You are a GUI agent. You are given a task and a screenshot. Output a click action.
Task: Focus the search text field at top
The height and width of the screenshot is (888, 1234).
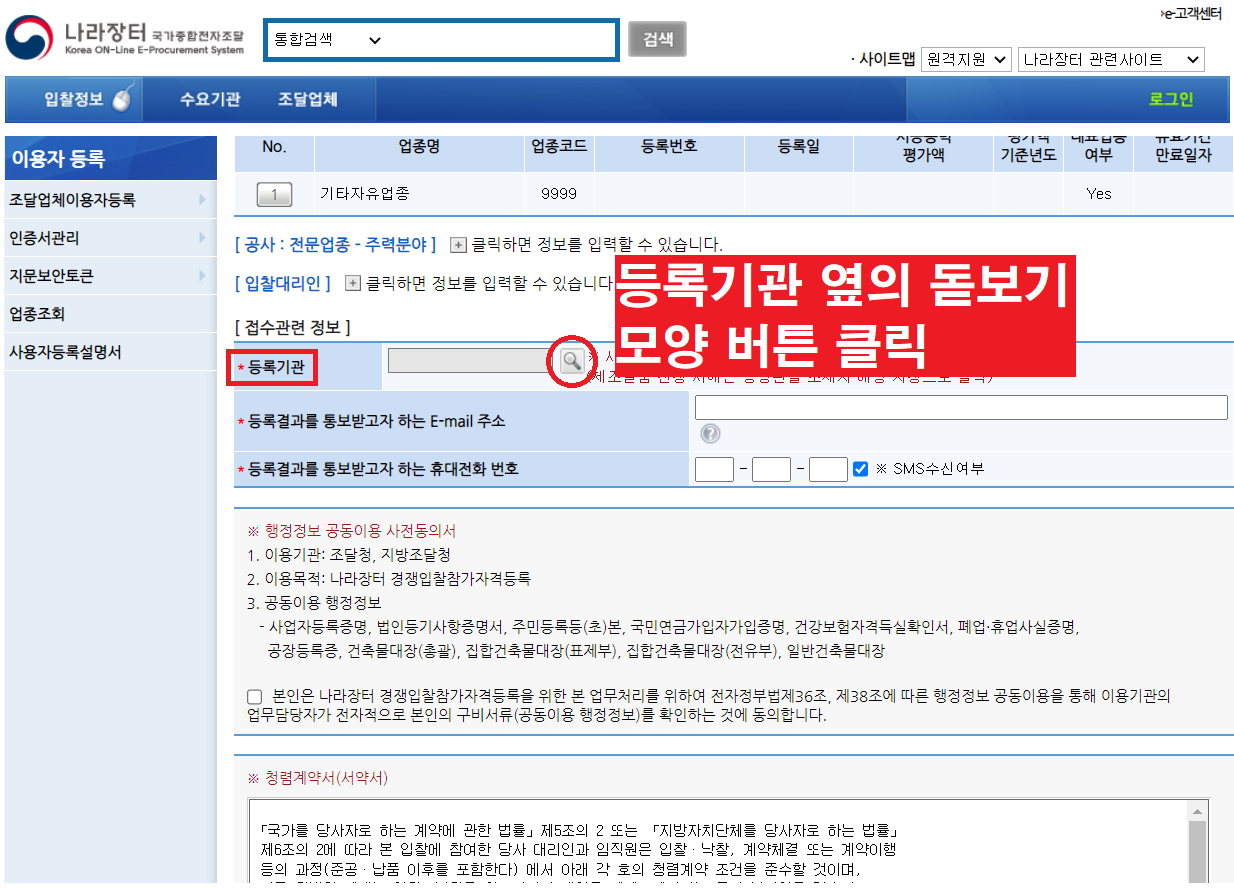(x=503, y=40)
